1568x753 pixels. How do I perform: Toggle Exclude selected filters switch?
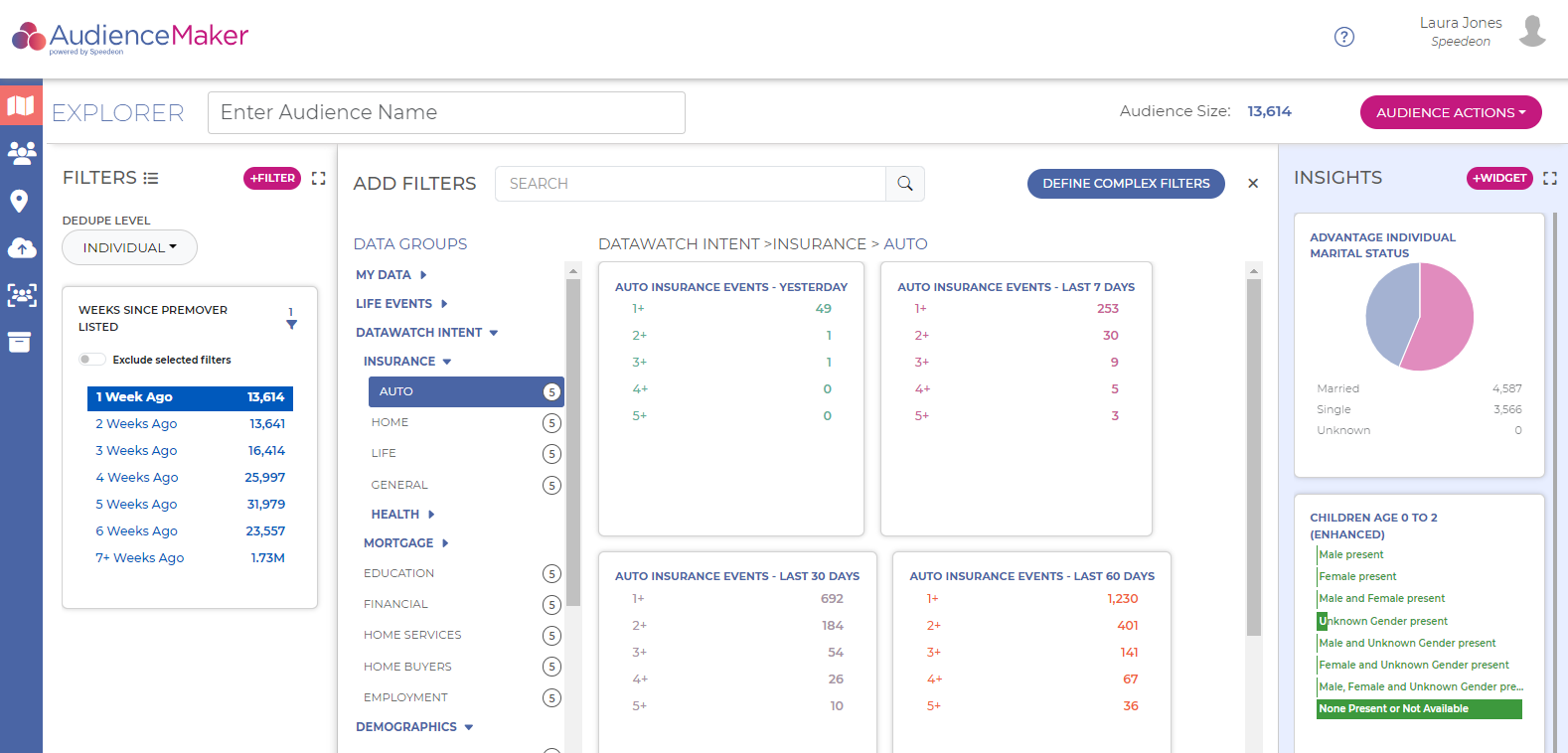[x=91, y=360]
